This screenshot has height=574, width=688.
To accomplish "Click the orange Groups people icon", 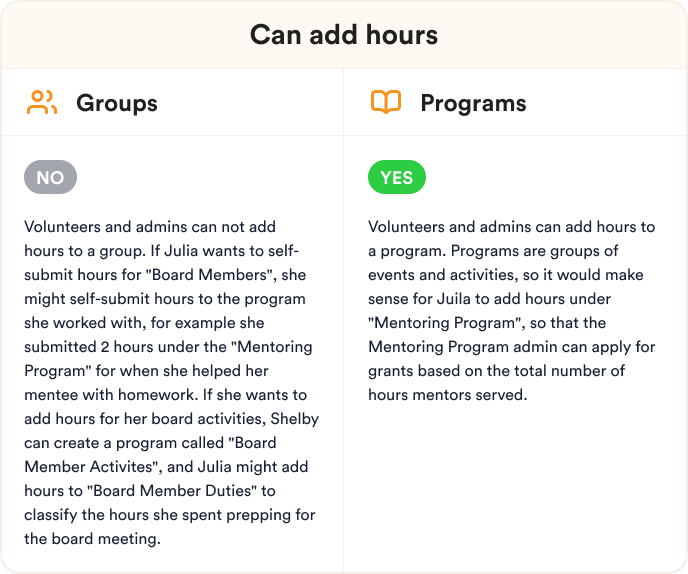I will (42, 102).
